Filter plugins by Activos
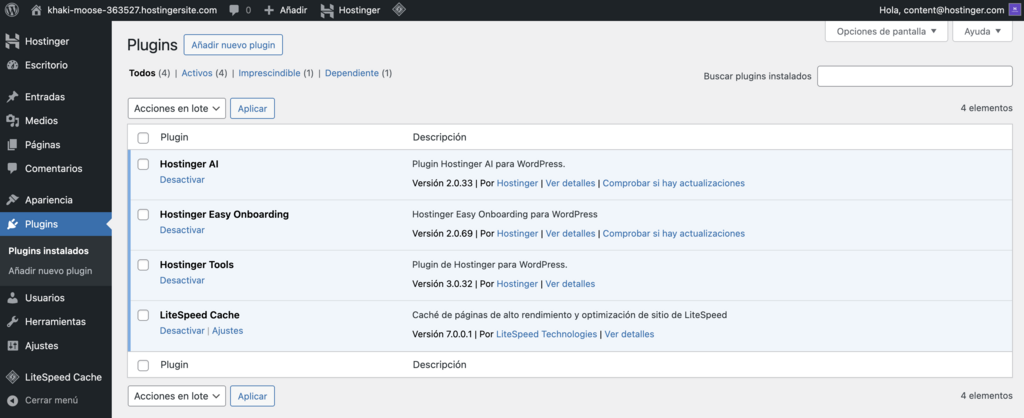 click(x=197, y=73)
